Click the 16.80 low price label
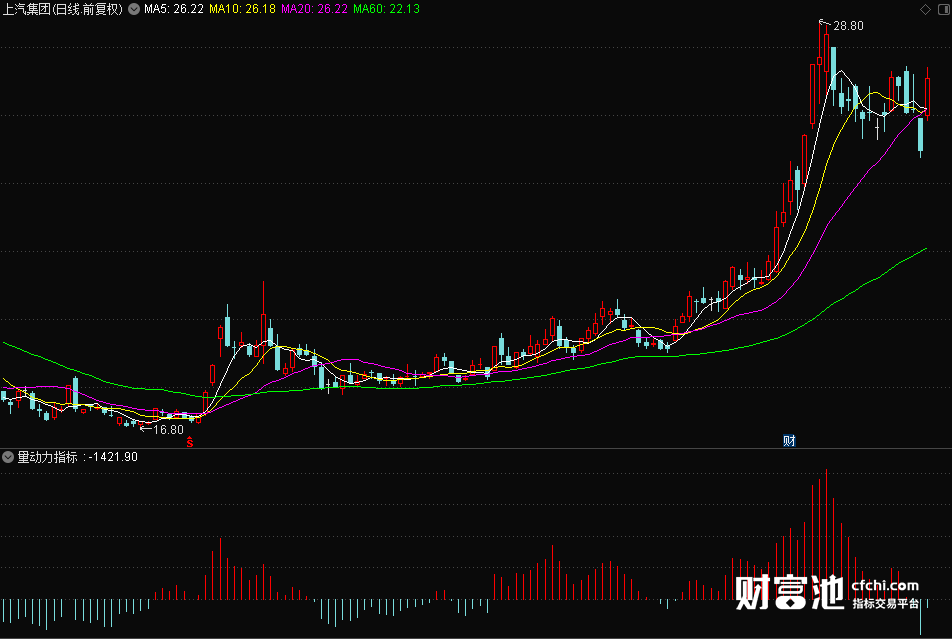 168,429
